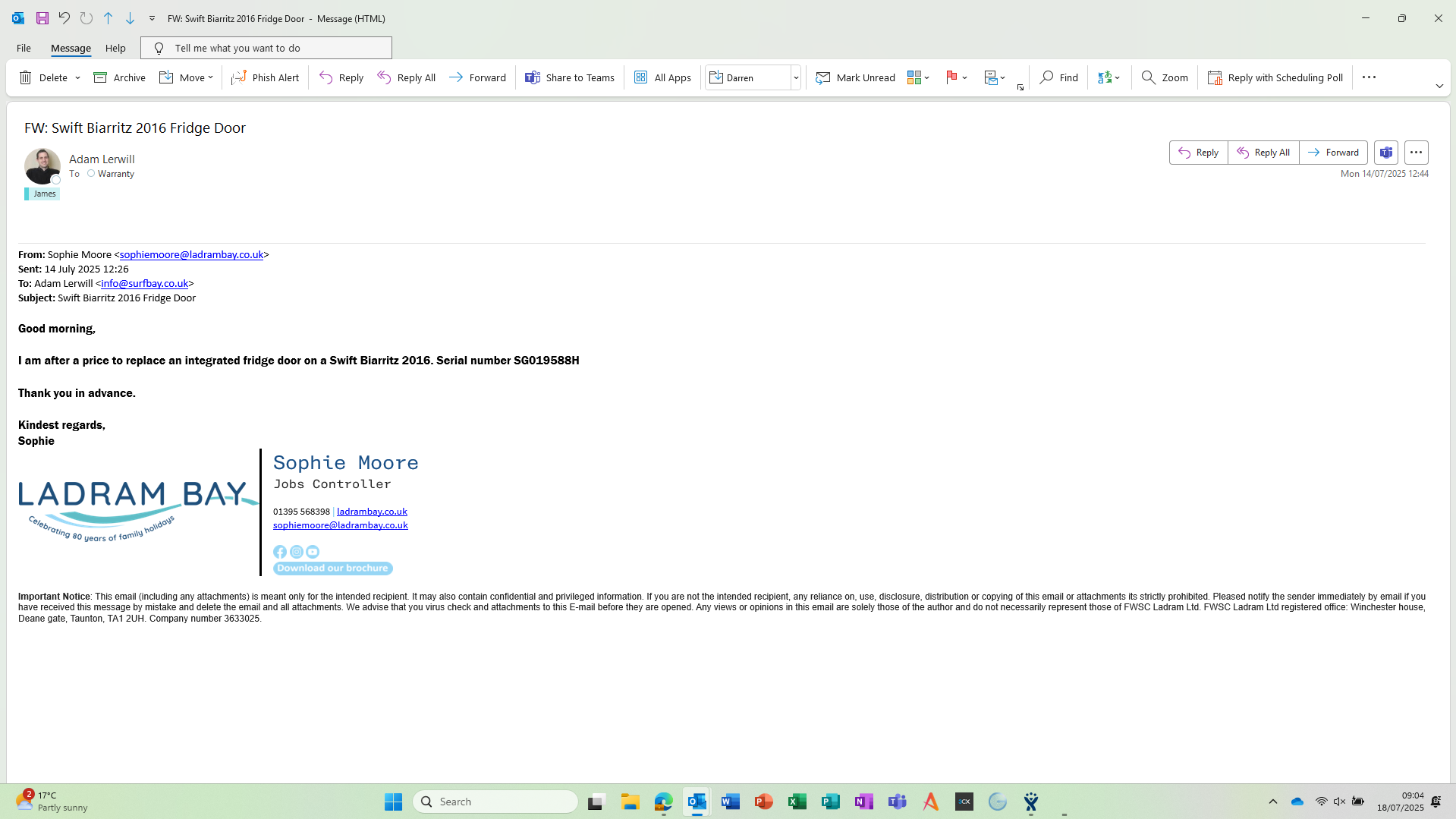The image size is (1456, 819).
Task: Open Zoom for the message
Action: tap(1165, 77)
